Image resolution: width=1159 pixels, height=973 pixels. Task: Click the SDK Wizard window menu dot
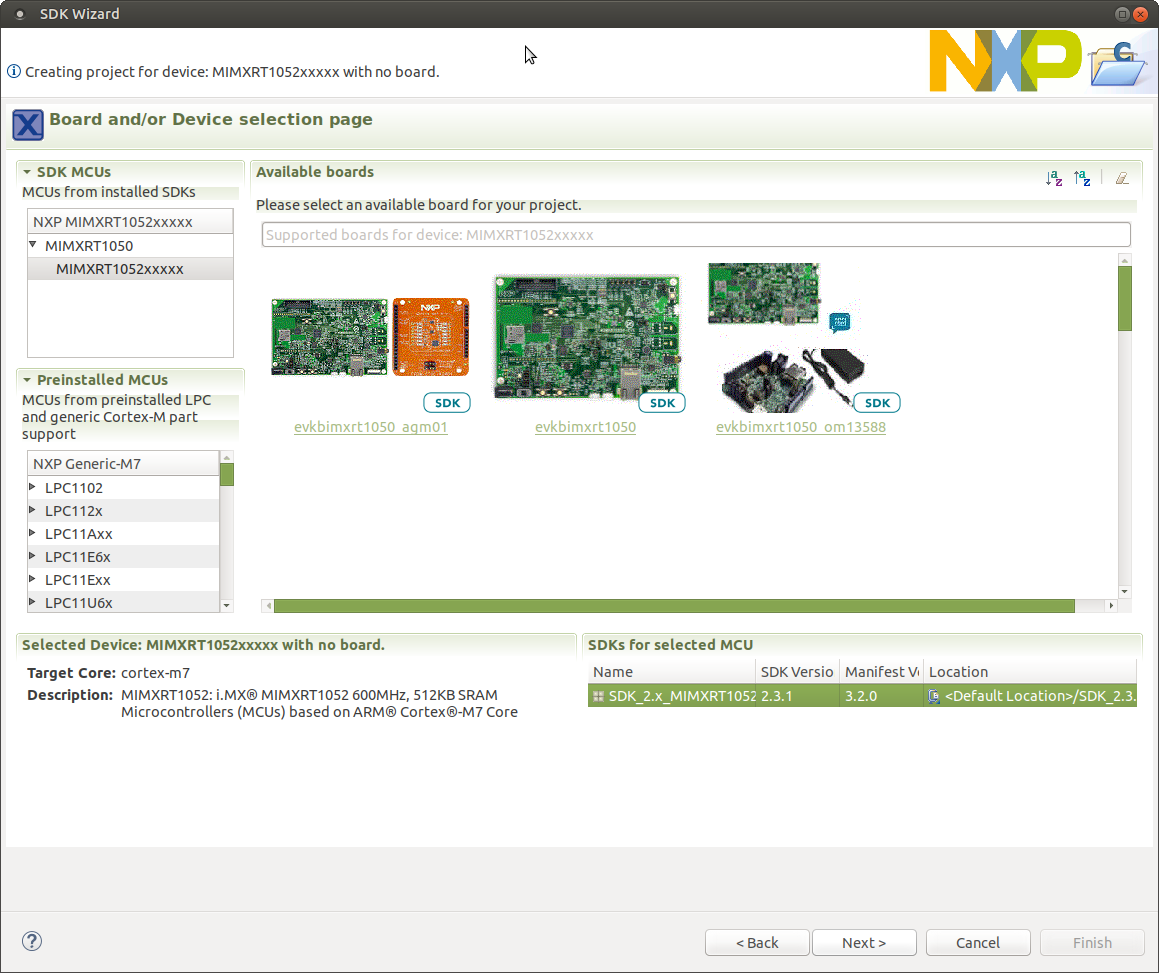[x=20, y=14]
